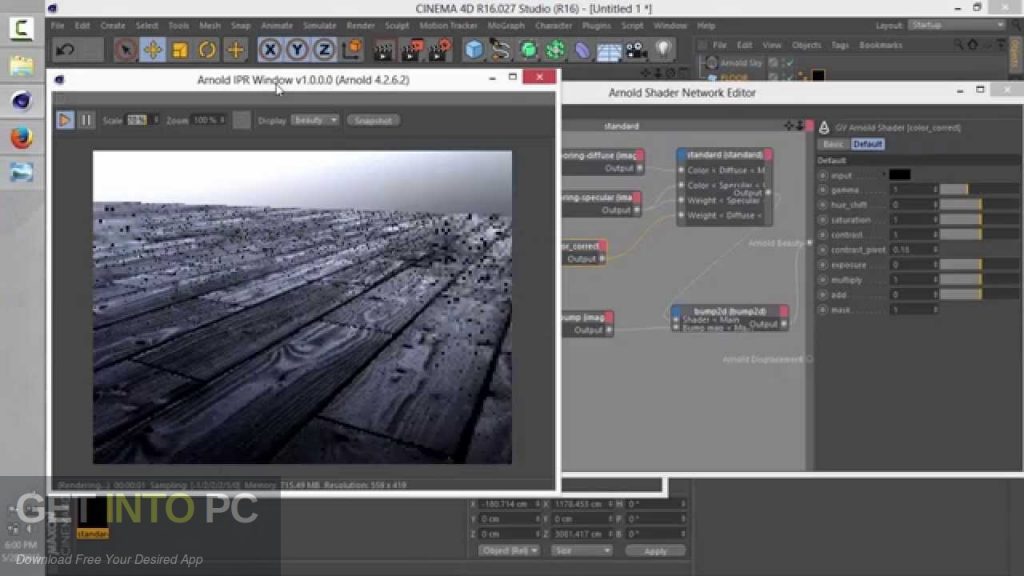The image size is (1024, 576).
Task: Toggle animation dot next to multiply
Action: [x=823, y=280]
